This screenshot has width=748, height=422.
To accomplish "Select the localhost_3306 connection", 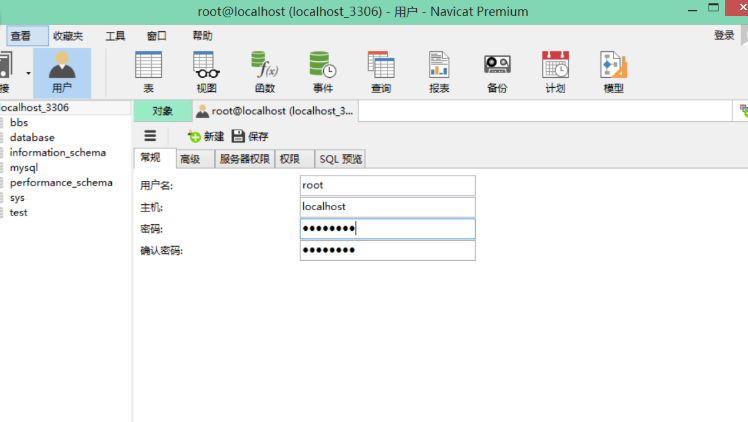I will 35,107.
